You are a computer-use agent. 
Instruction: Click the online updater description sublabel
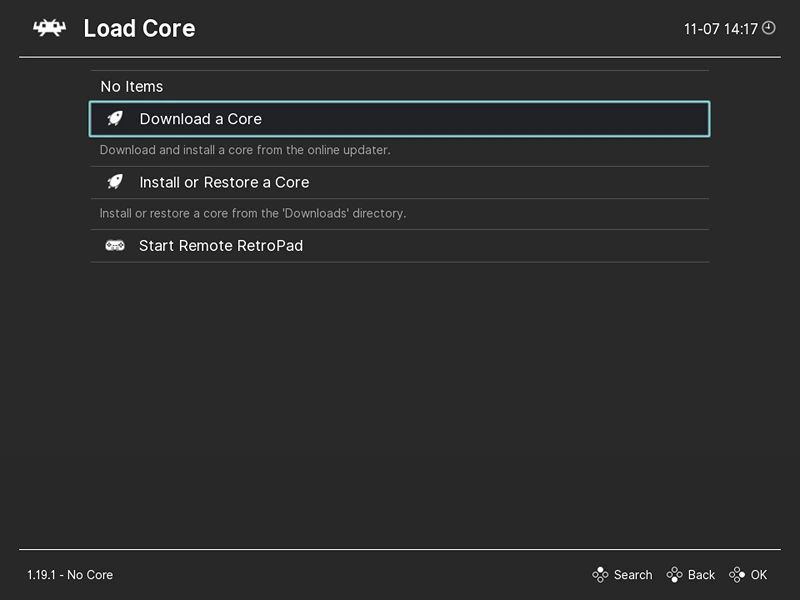point(245,150)
